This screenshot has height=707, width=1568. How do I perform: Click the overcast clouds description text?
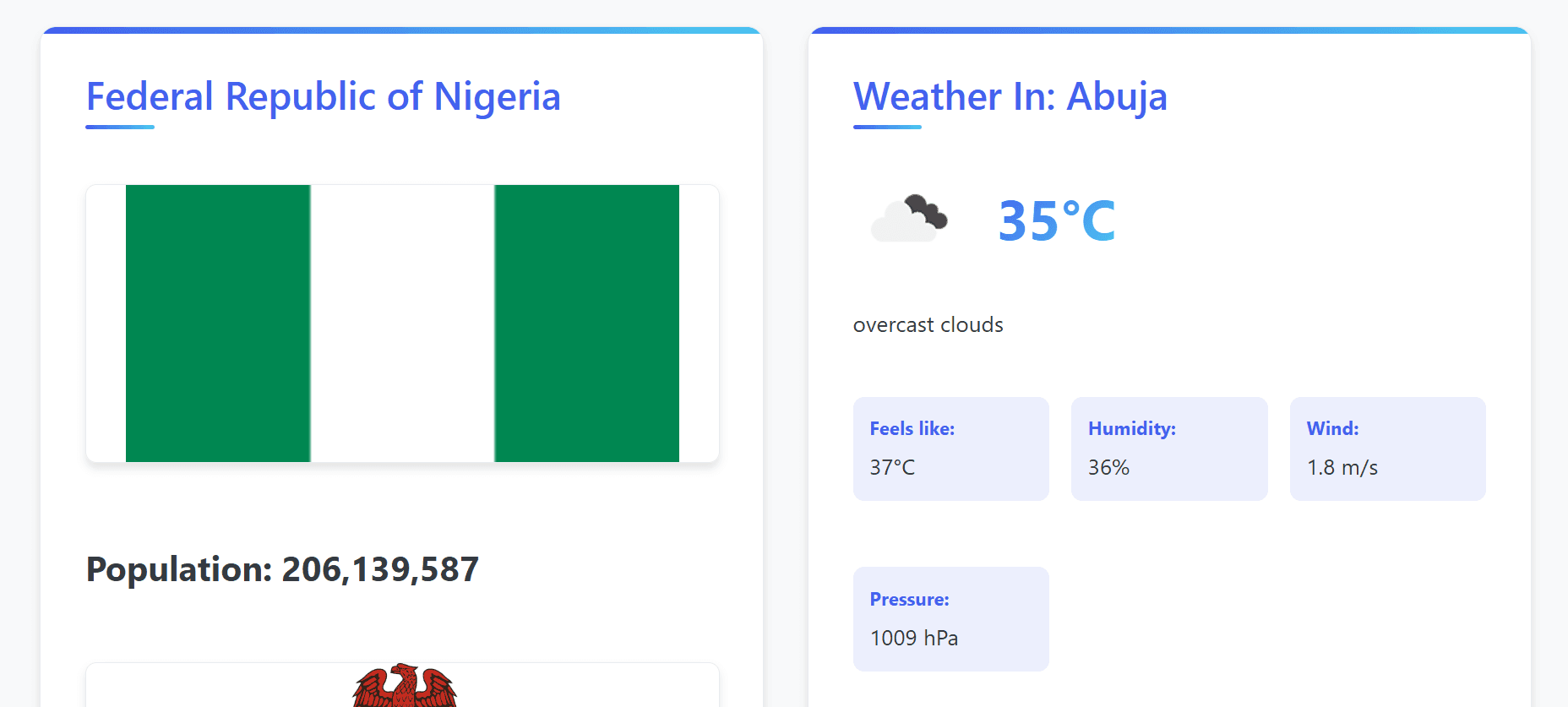click(927, 324)
